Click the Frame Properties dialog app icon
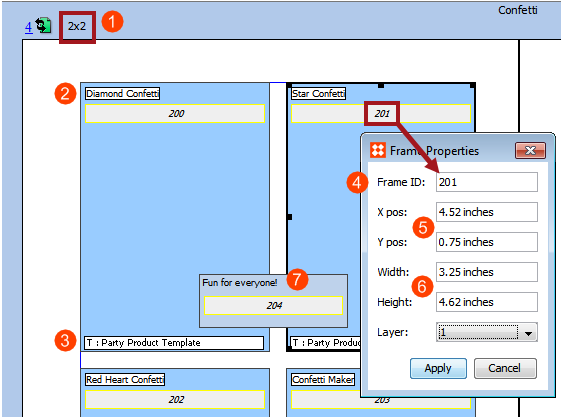This screenshot has width=561, height=417. 378,150
